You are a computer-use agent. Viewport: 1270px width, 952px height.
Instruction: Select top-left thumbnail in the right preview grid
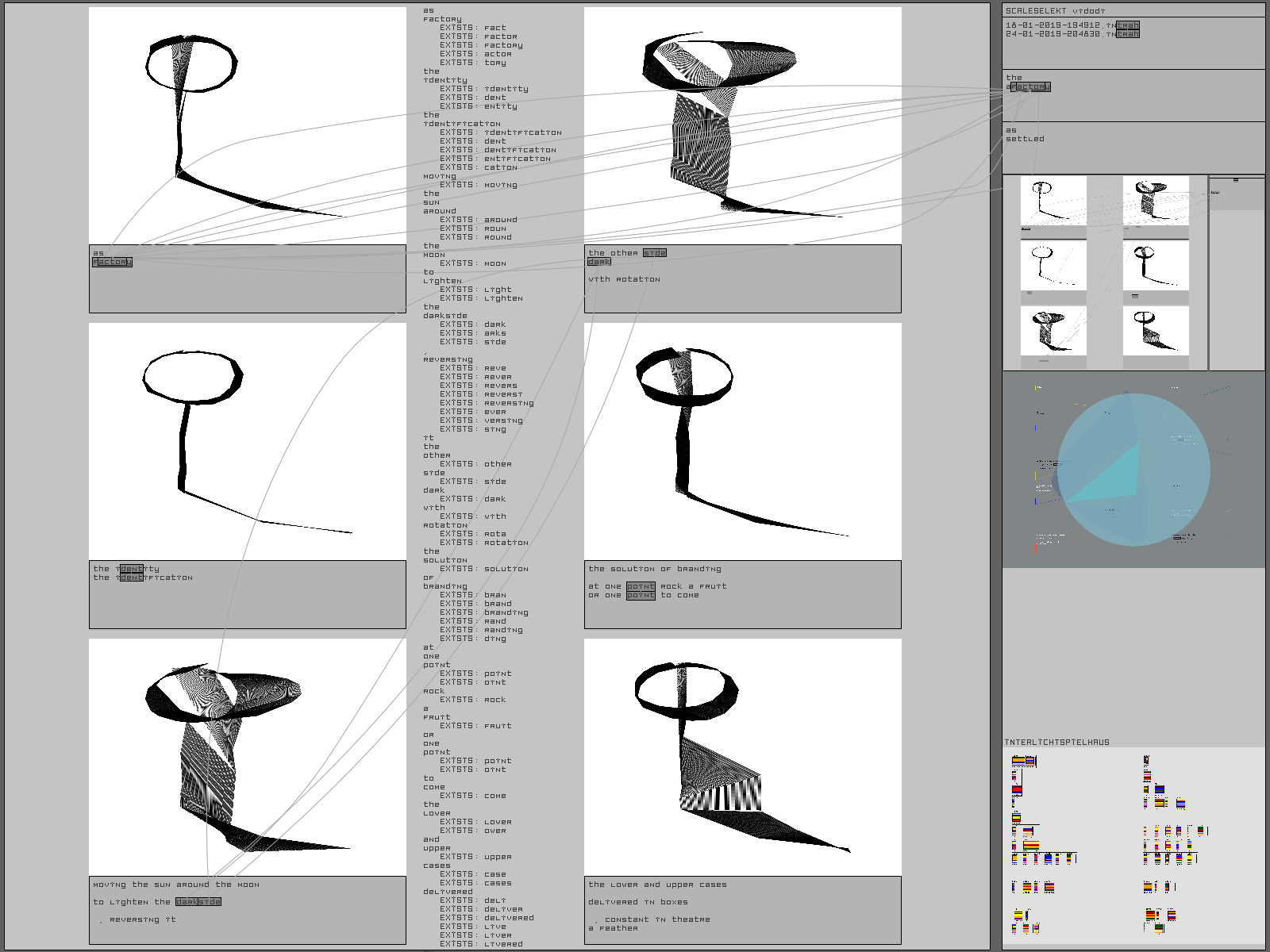(x=1053, y=202)
